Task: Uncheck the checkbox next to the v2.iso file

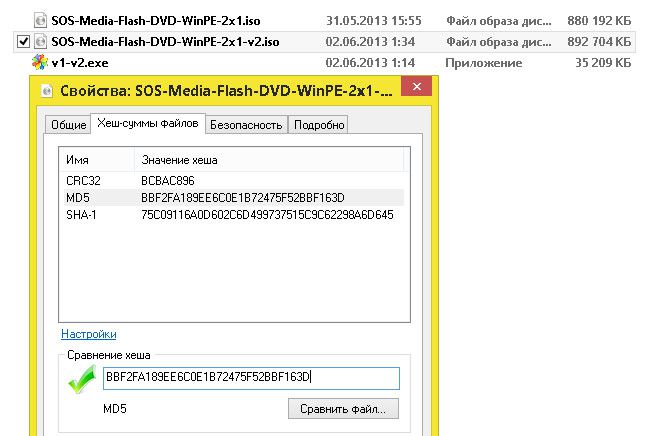Action: 24,41
